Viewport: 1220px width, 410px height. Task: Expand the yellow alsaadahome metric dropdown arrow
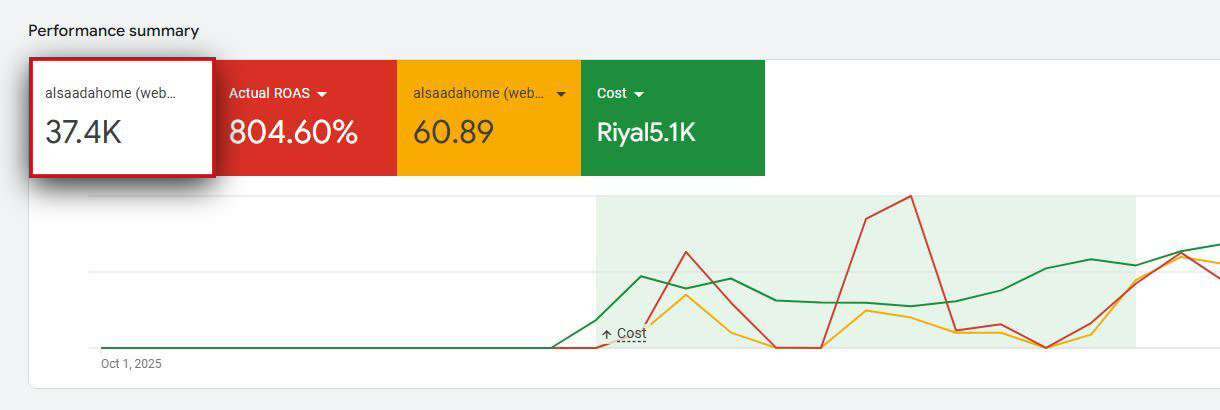pyautogui.click(x=561, y=94)
